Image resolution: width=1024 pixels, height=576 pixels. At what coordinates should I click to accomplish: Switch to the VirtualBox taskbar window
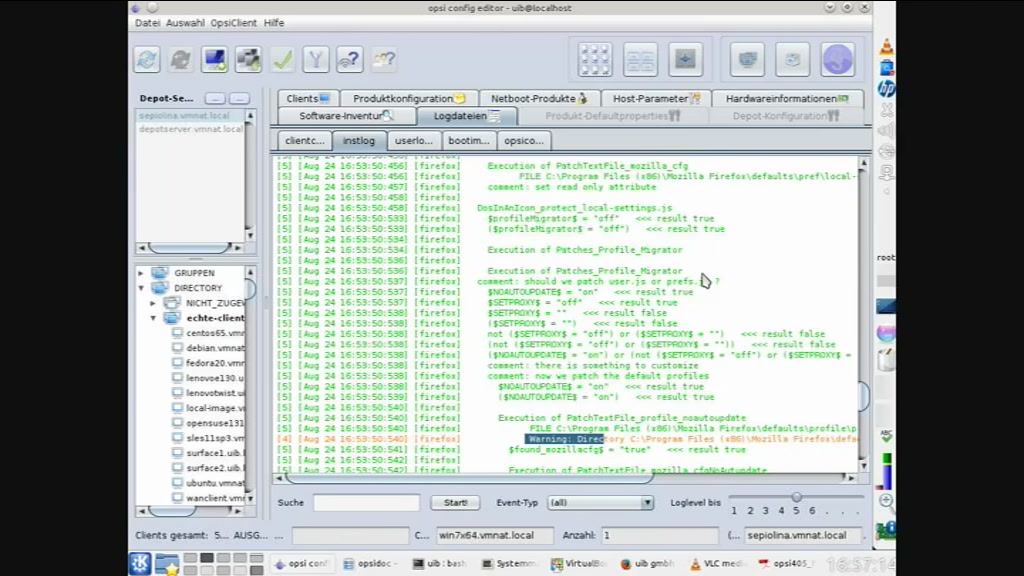point(578,564)
